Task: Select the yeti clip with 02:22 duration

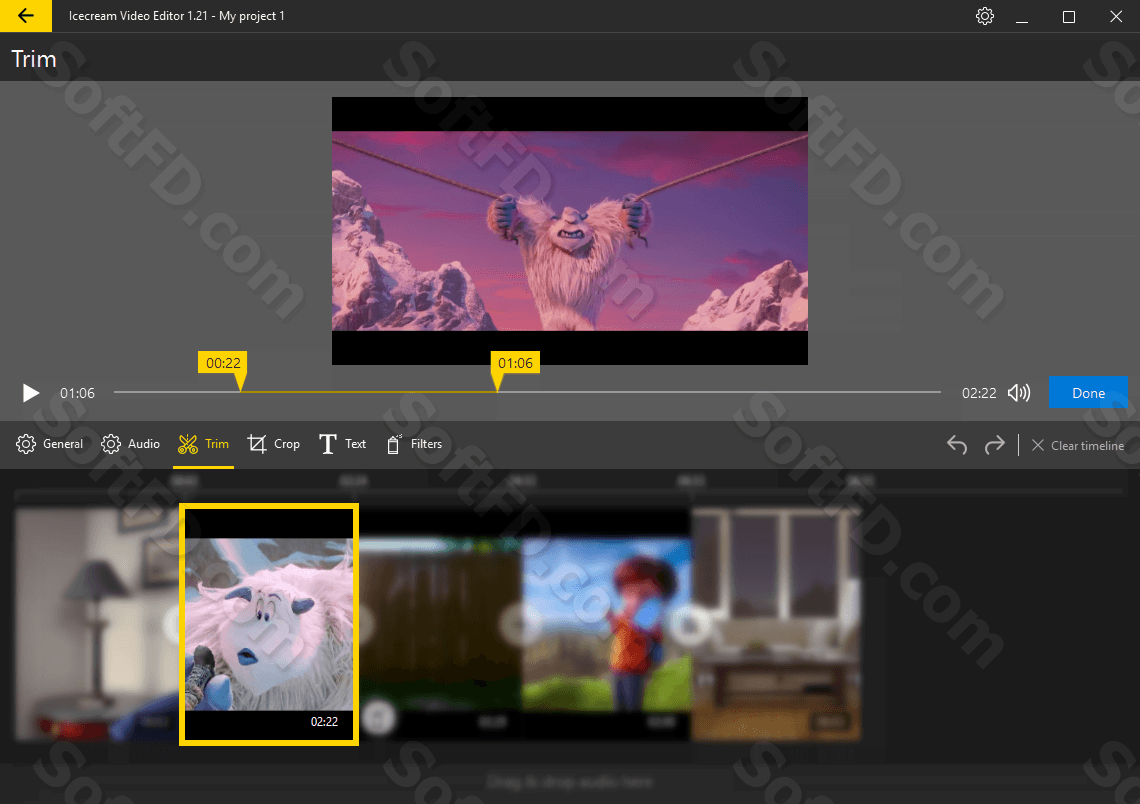Action: [x=269, y=624]
